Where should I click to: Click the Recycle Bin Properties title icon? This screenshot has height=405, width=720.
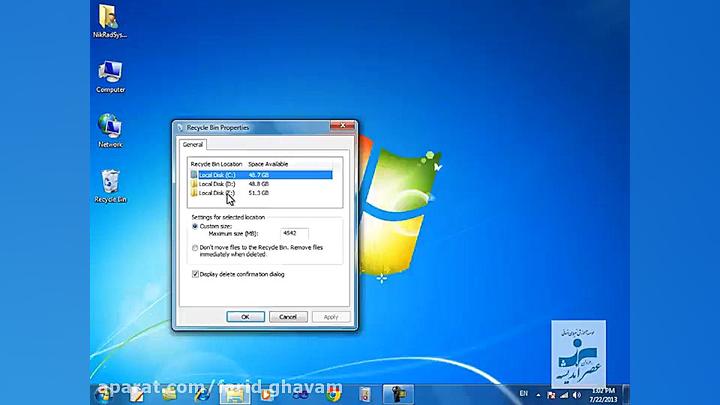(180, 128)
